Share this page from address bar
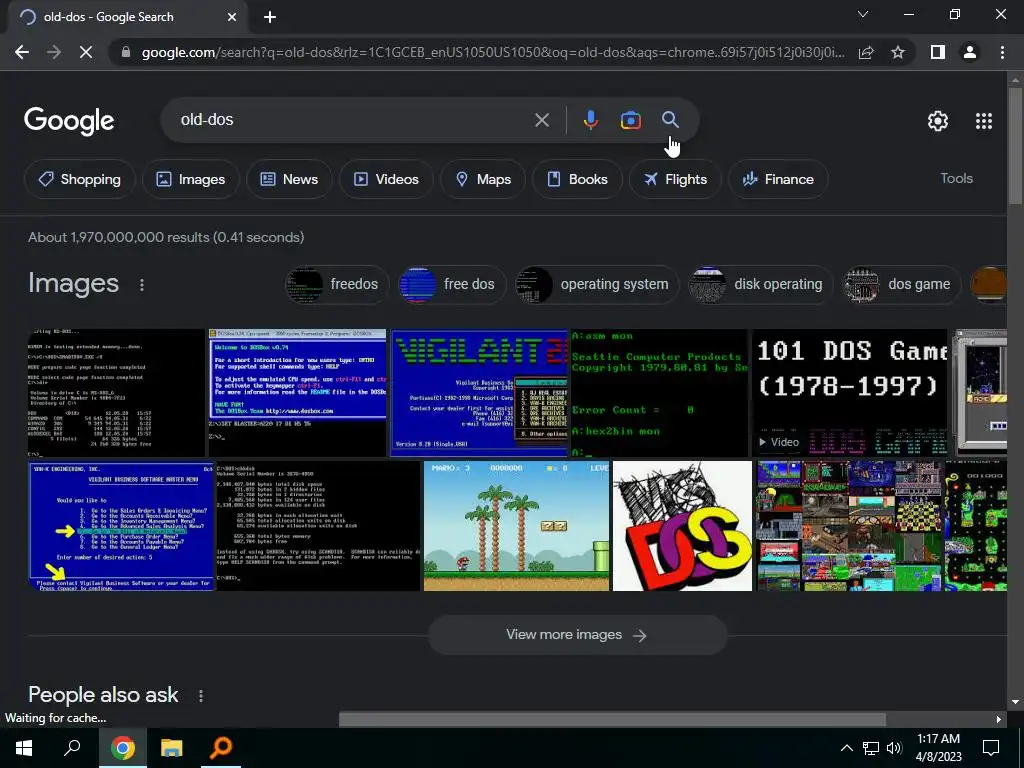Screen dimensions: 1024x768 pyautogui.click(x=866, y=52)
